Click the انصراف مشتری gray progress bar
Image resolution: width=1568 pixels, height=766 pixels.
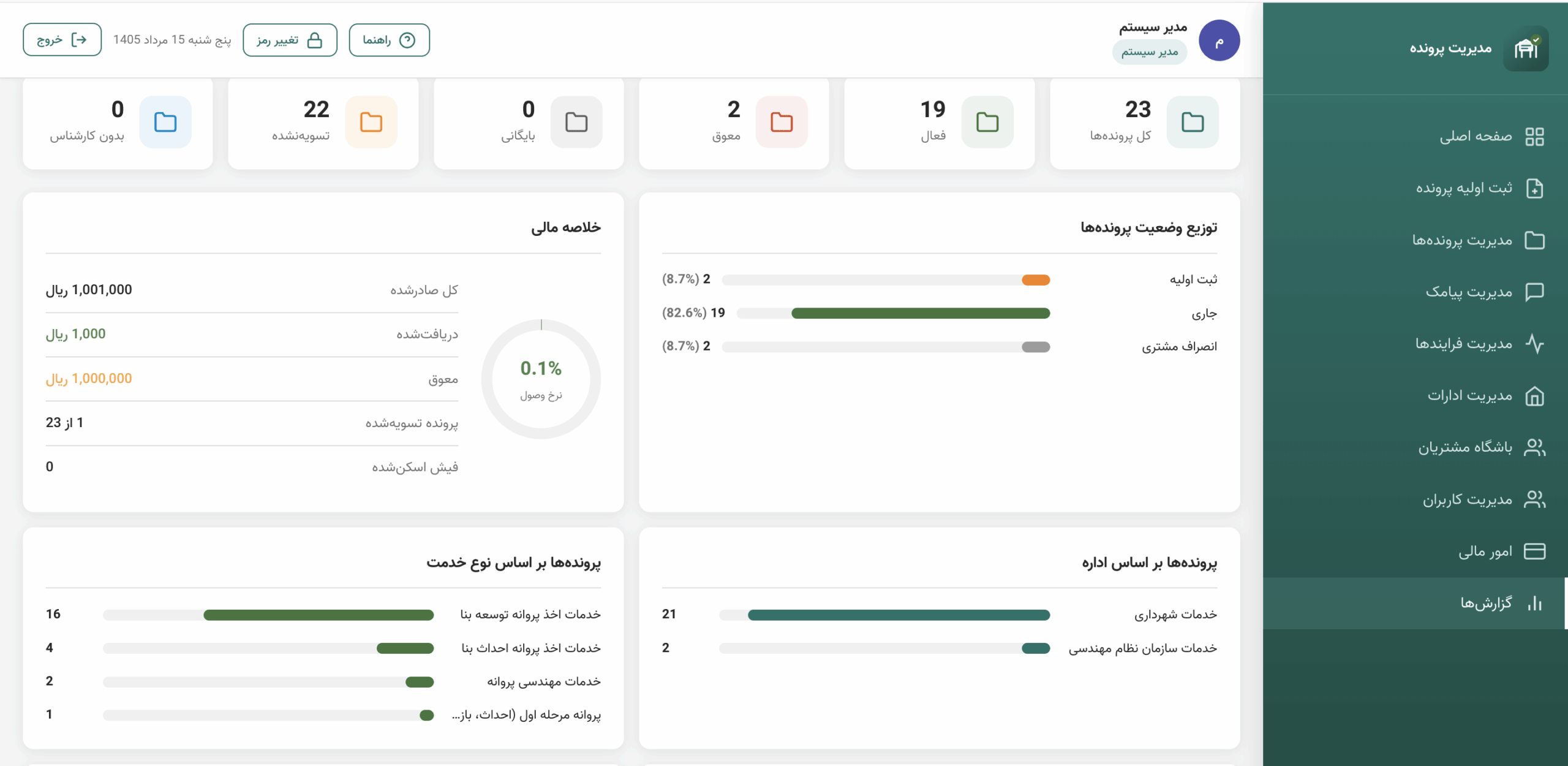click(x=1036, y=347)
